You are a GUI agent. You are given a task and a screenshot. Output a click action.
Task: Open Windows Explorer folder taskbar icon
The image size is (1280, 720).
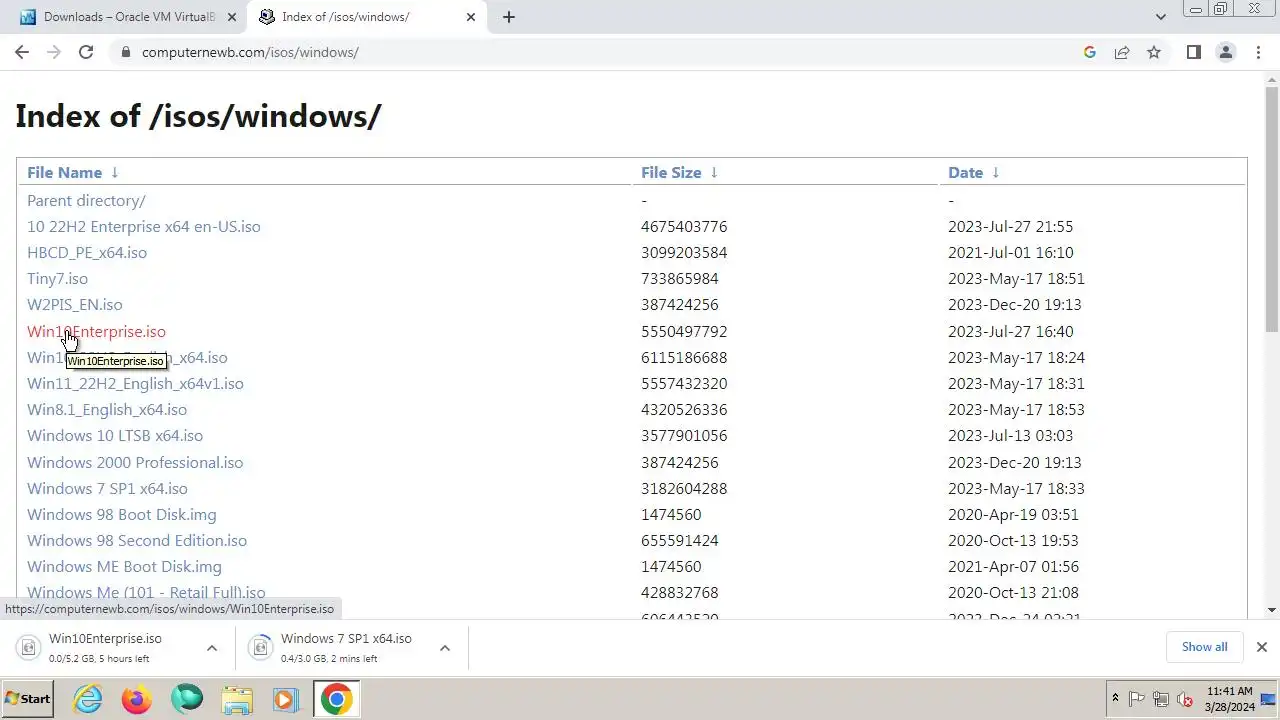coord(237,699)
